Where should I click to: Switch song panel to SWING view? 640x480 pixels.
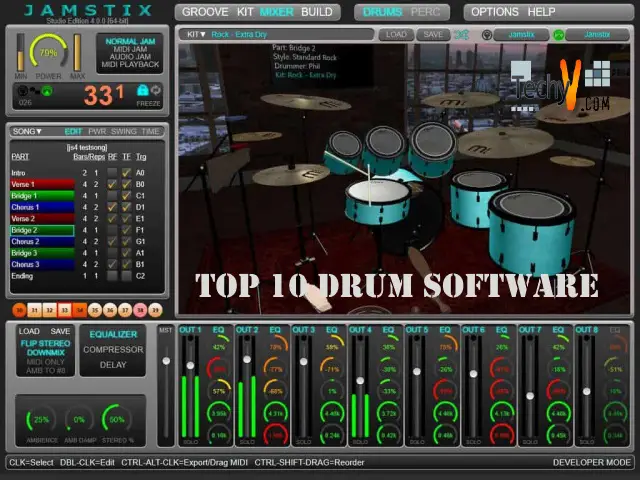(x=123, y=131)
